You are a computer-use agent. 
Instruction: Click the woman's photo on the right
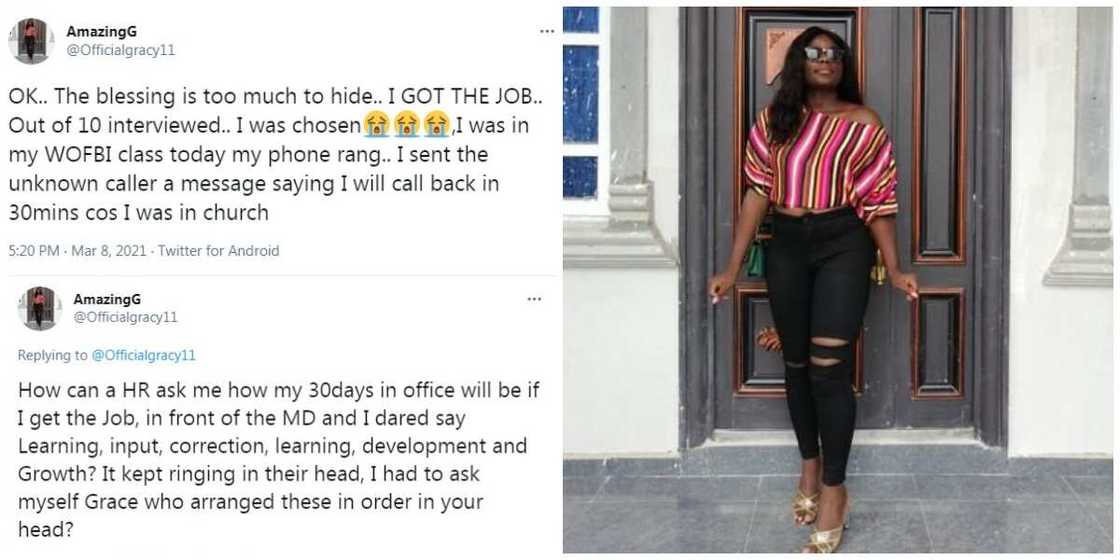pyautogui.click(x=839, y=280)
